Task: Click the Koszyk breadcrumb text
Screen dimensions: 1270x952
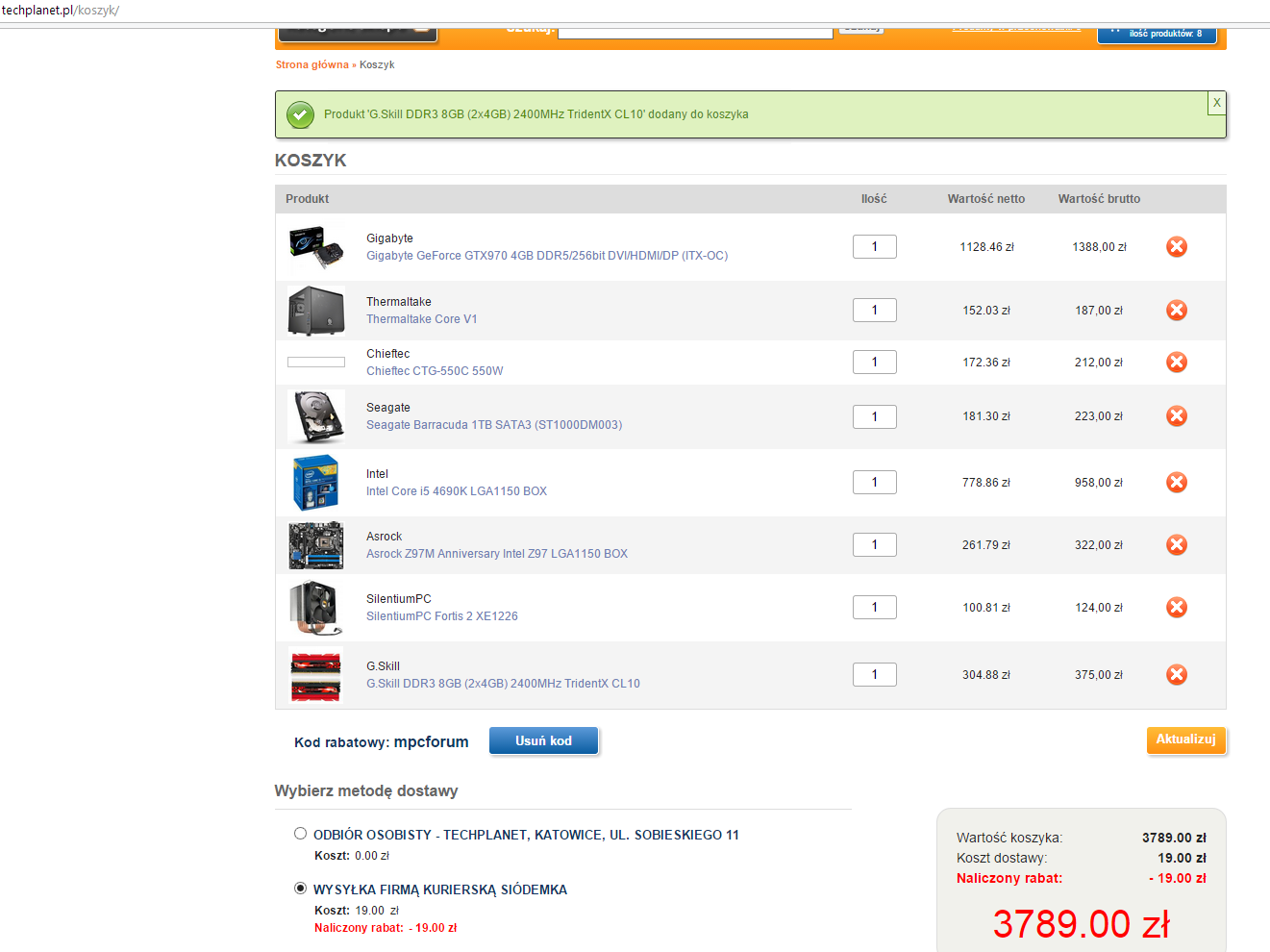Action: tap(377, 65)
